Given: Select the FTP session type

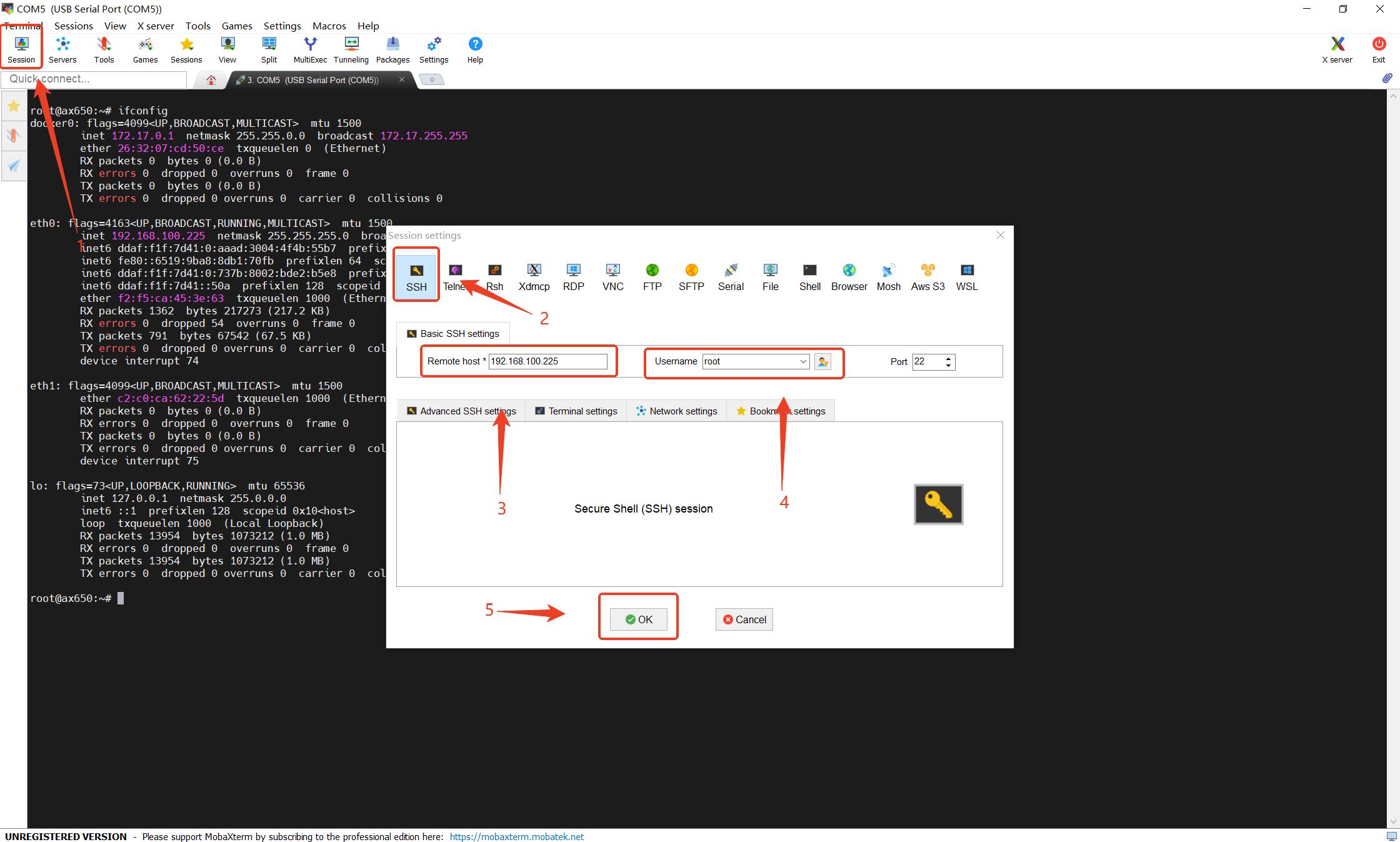Looking at the screenshot, I should [652, 277].
